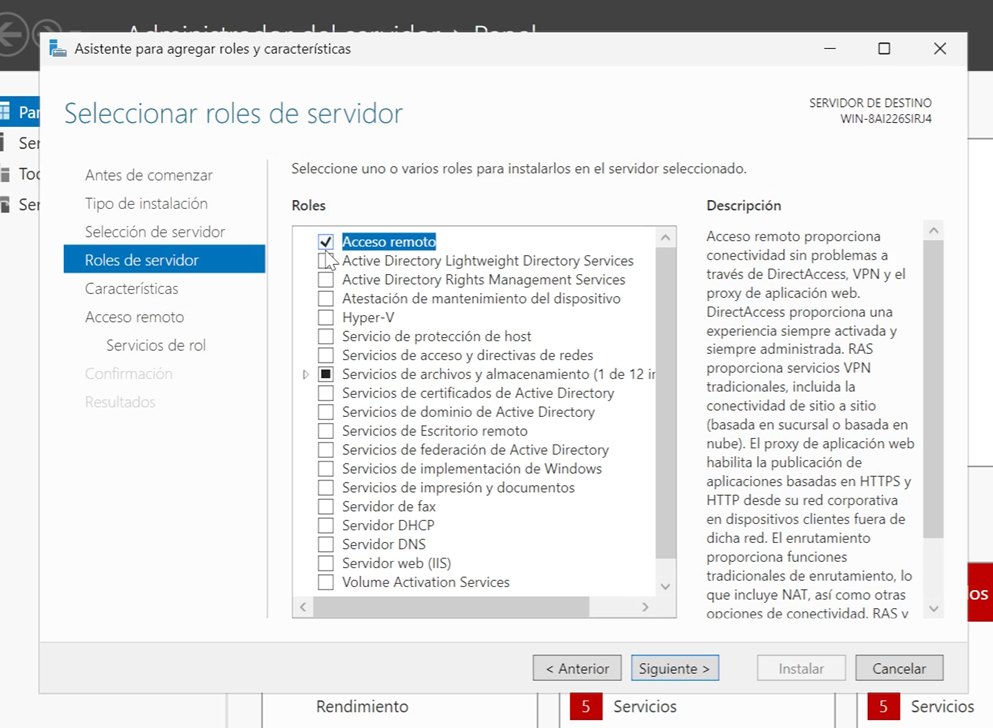Viewport: 993px width, 728px height.
Task: Expand Servicios de archivos y almacenamiento
Action: [305, 375]
